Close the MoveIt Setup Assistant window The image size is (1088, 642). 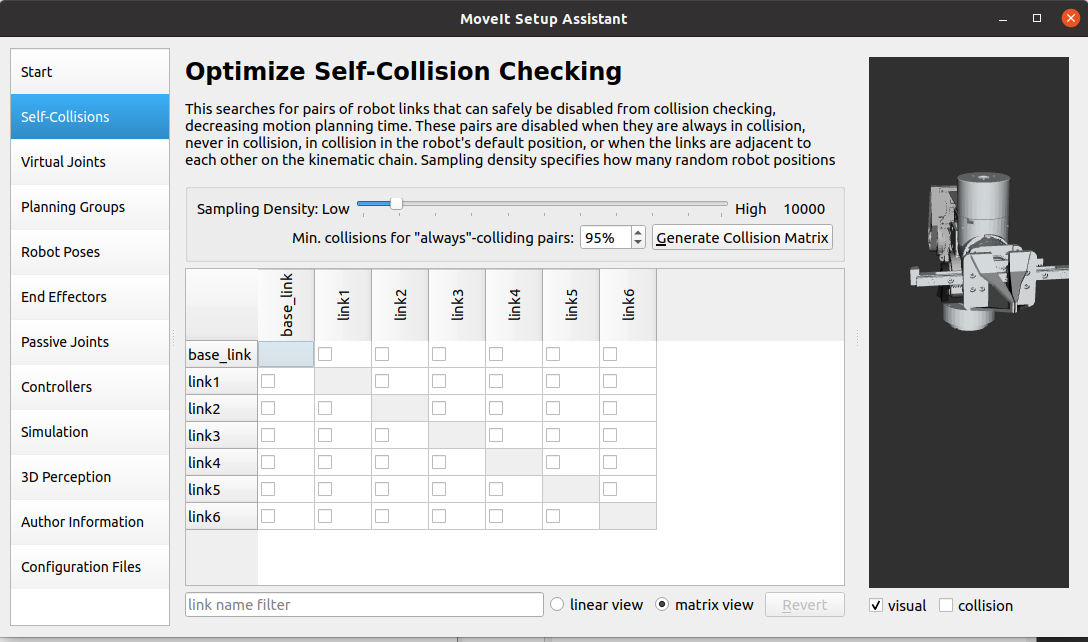tap(1071, 19)
